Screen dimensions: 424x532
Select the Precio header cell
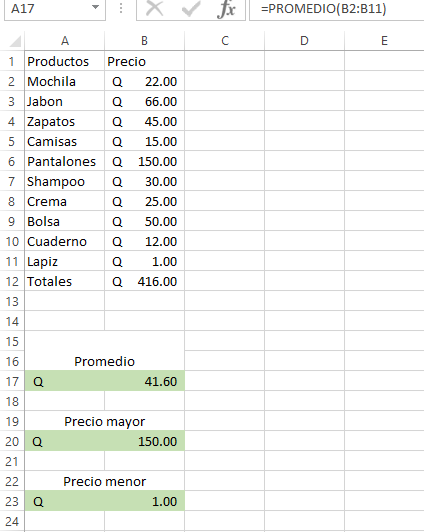pyautogui.click(x=144, y=61)
